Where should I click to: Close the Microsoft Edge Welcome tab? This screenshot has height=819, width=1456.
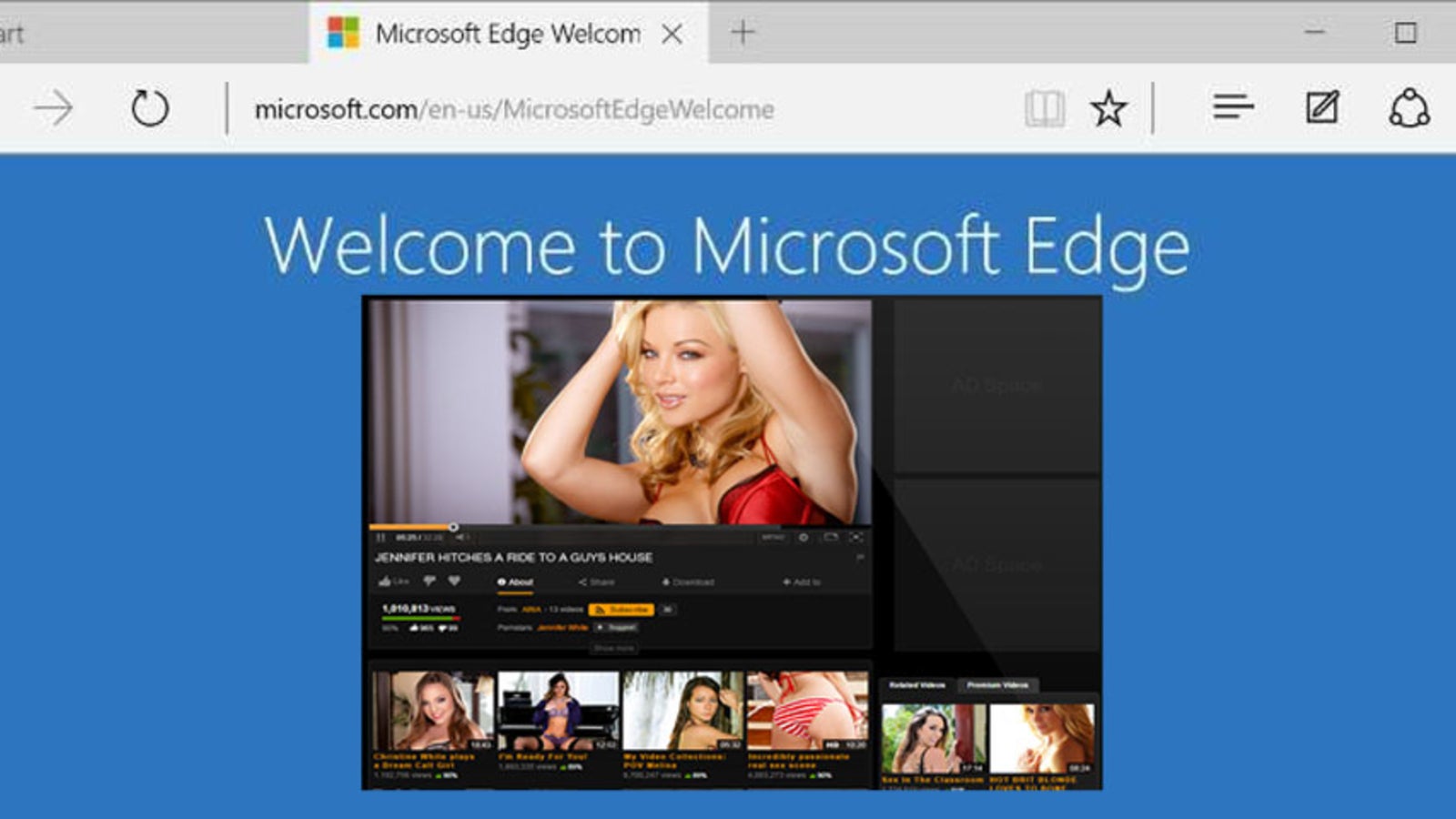[672, 34]
